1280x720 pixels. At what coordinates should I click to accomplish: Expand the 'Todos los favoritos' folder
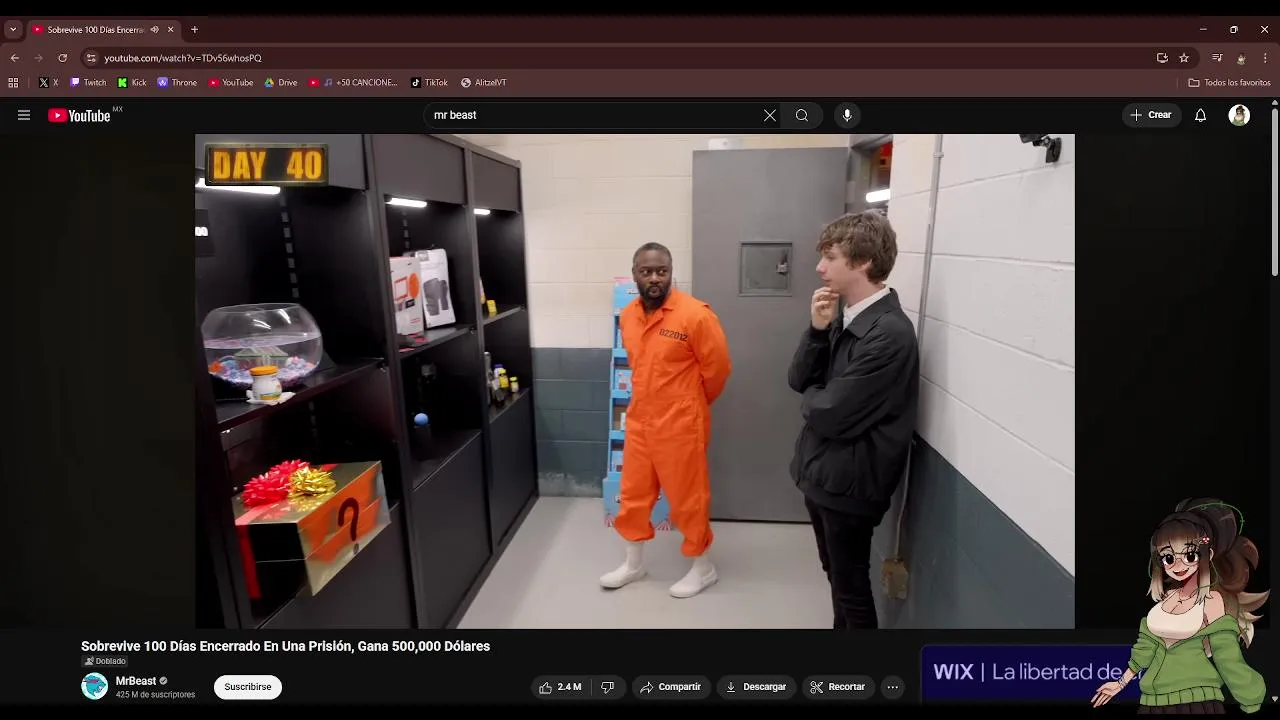coord(1229,83)
